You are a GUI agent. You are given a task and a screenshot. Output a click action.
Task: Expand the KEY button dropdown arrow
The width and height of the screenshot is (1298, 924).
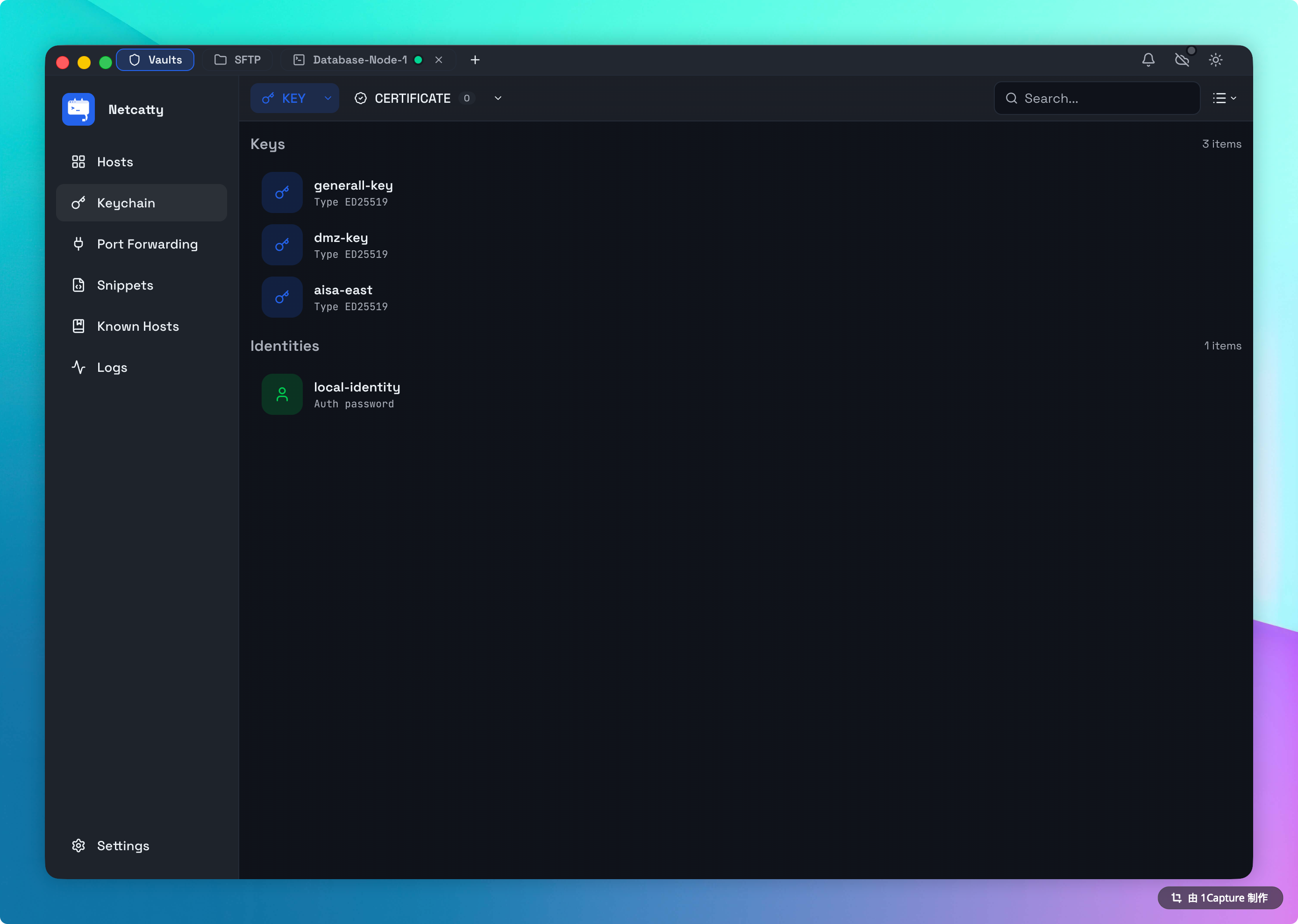tap(328, 99)
